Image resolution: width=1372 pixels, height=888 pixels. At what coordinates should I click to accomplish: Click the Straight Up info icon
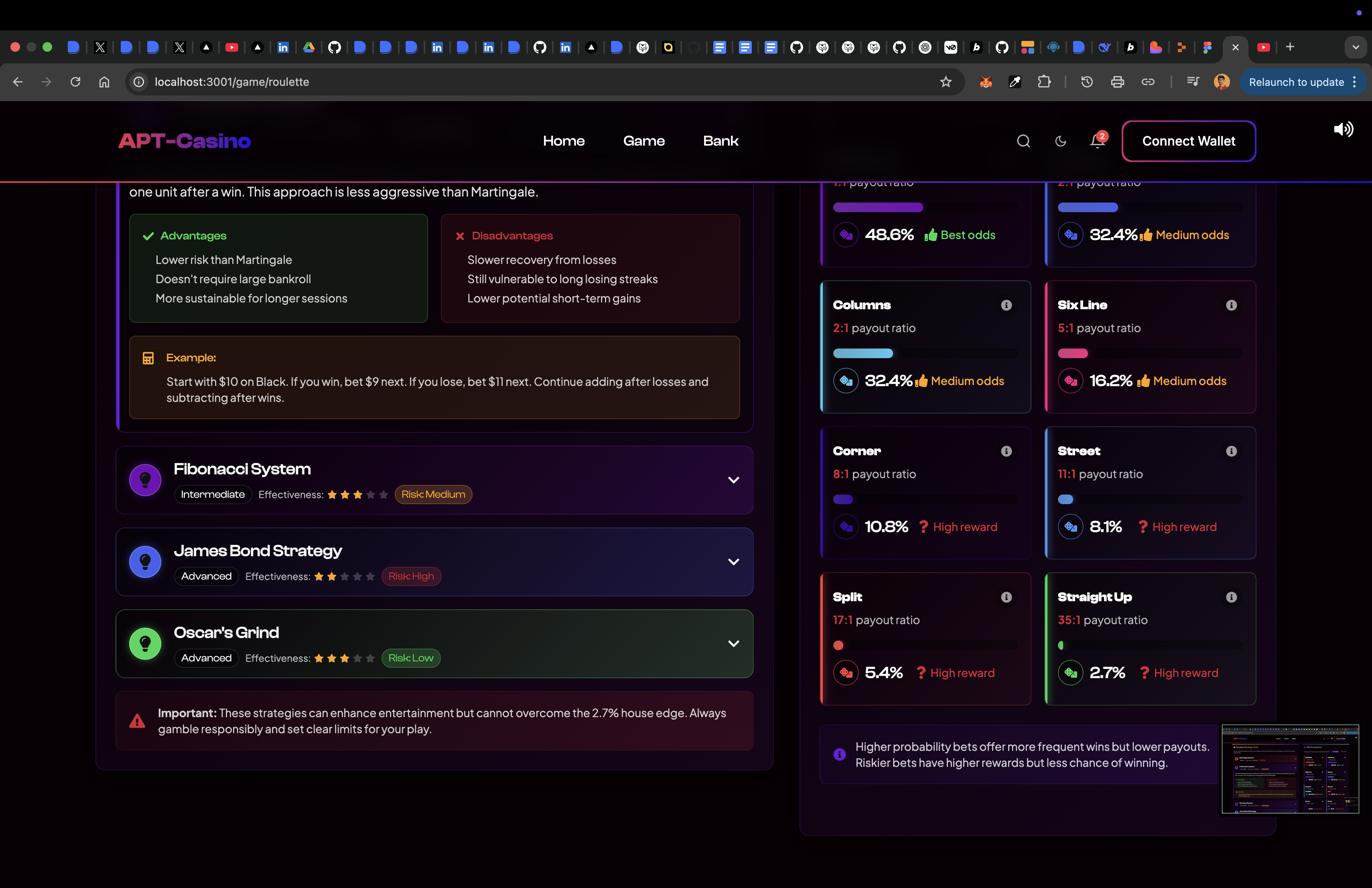click(x=1231, y=597)
